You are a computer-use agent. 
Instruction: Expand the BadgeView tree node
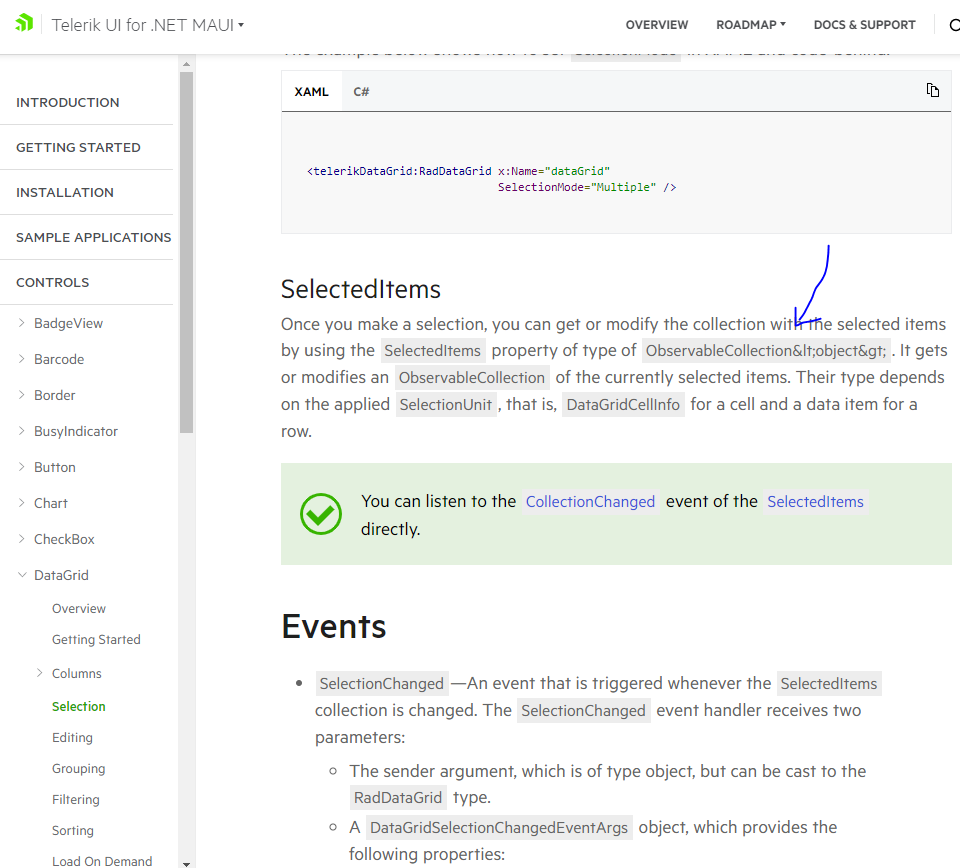[x=22, y=323]
